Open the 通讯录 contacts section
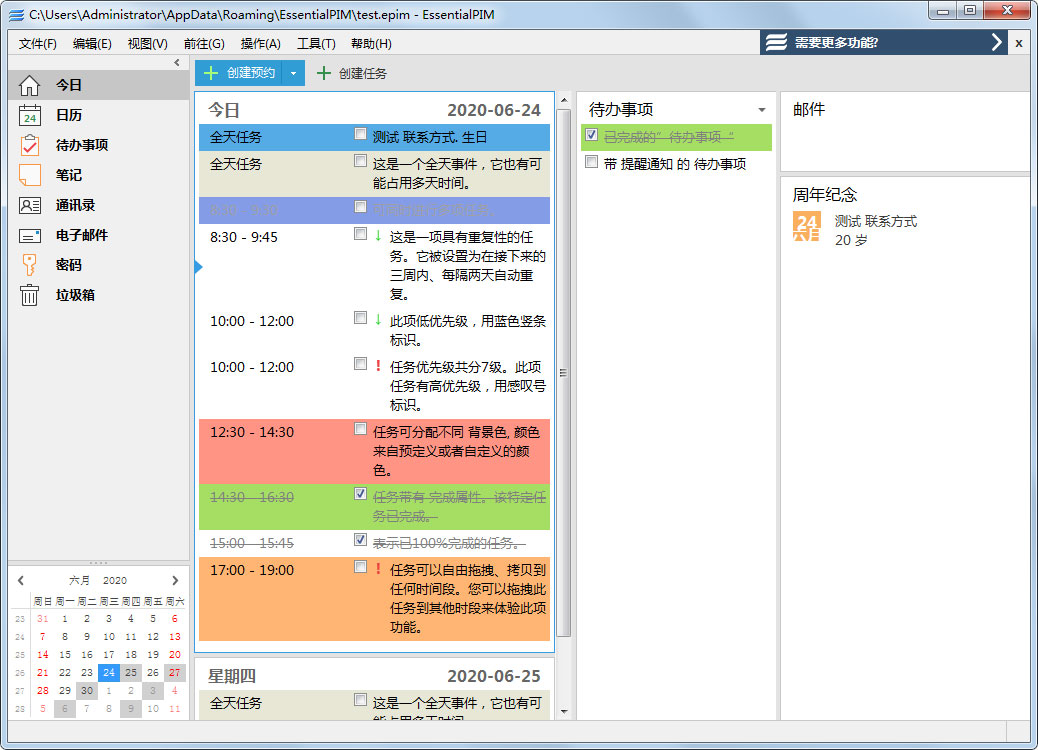The image size is (1038, 750). point(66,205)
